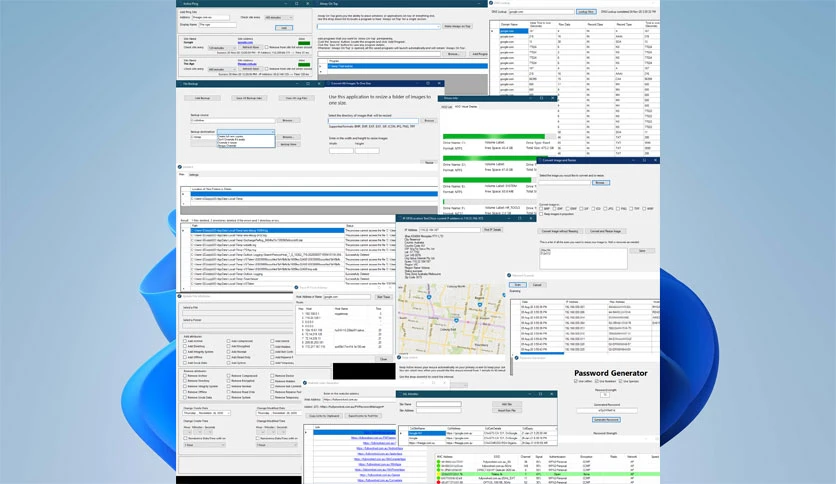Click the DNS Lookup window's title bar icon

coord(491,3)
